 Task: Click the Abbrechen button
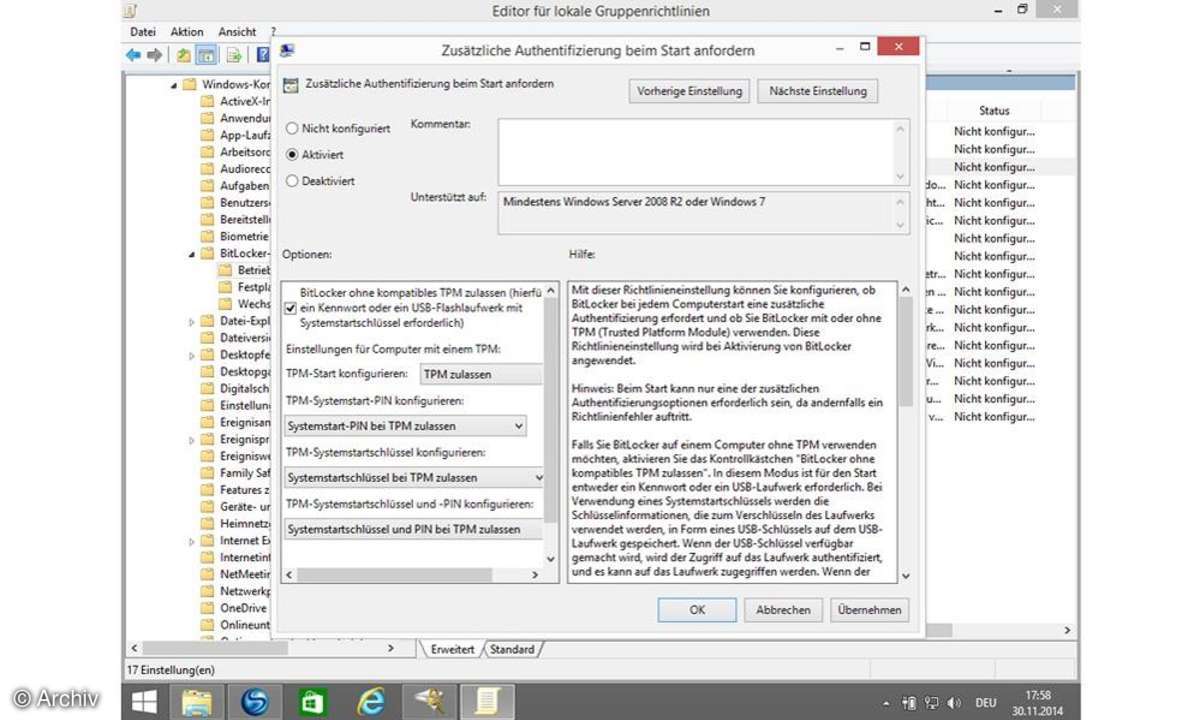783,609
